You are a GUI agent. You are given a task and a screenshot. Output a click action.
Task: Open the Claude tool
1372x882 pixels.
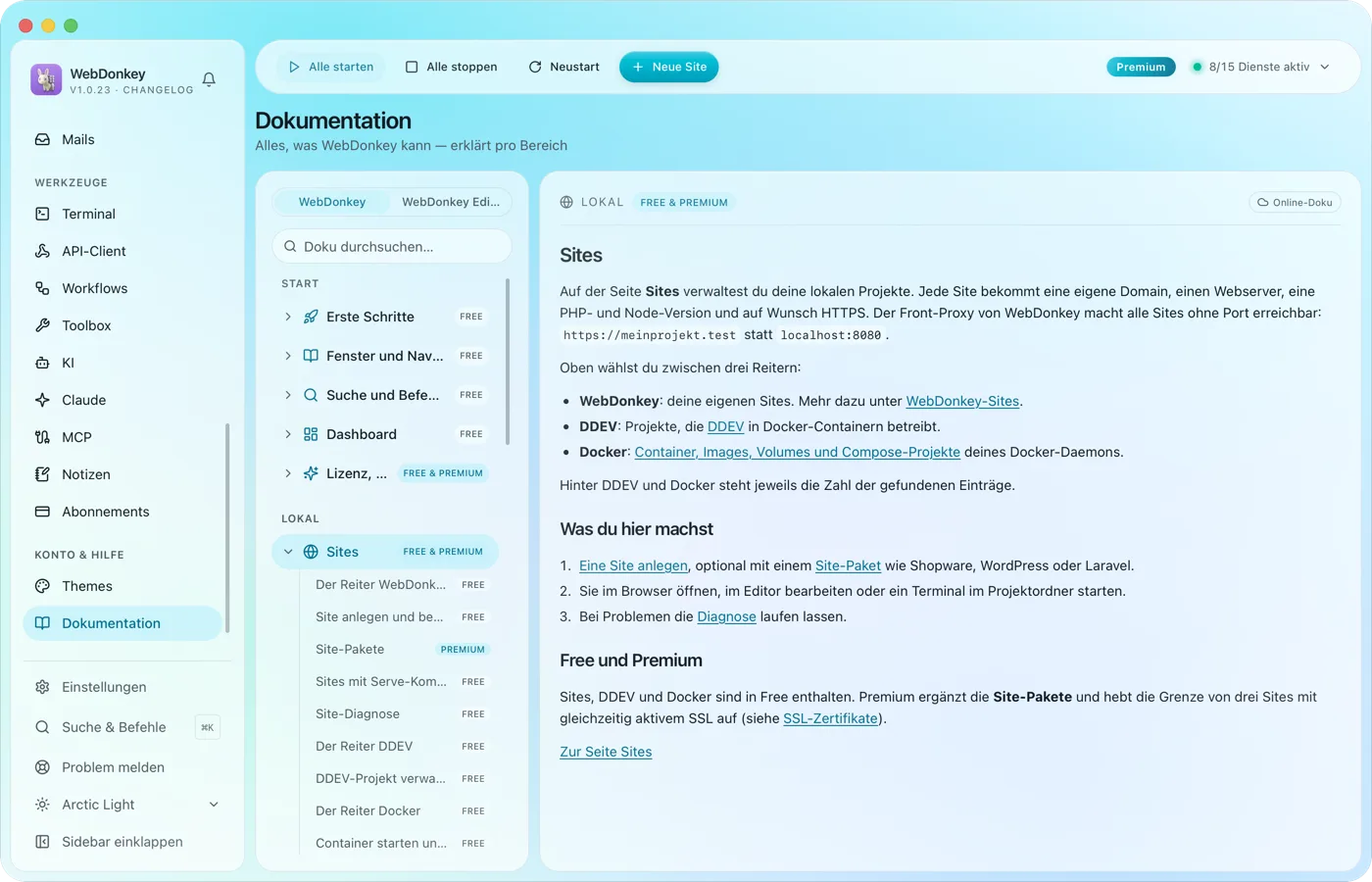[x=122, y=400]
